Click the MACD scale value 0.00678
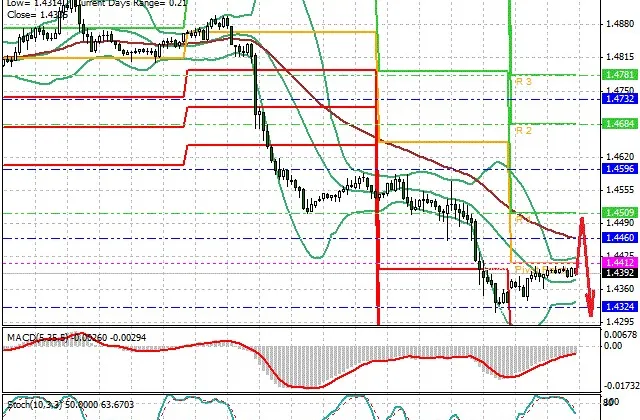This screenshot has height=420, width=640. tap(620, 335)
